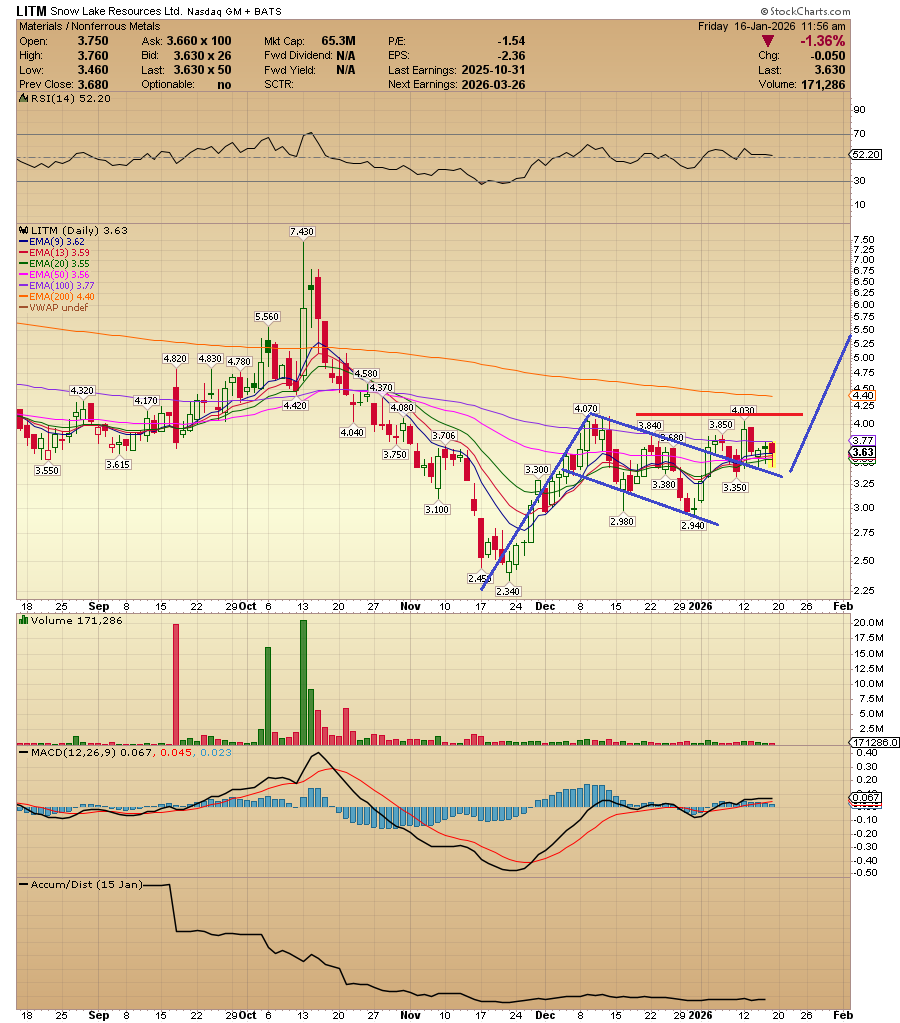The height and width of the screenshot is (1023, 900).
Task: Click the Snow Lake Resources Ltd. company name
Action: (116, 11)
